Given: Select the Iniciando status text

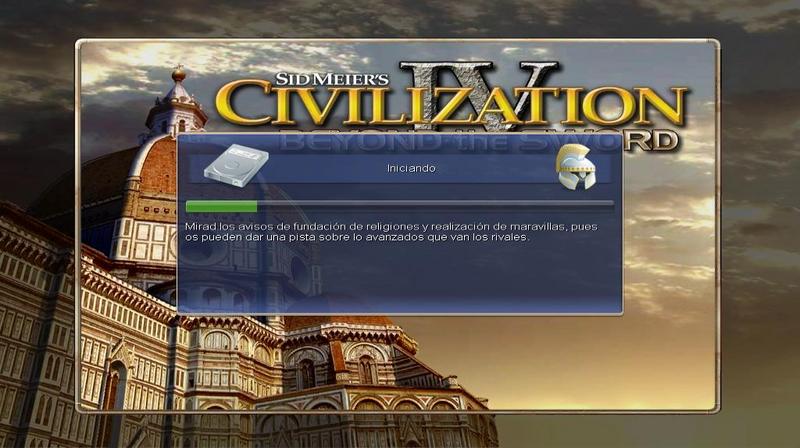Looking at the screenshot, I should 411,168.
